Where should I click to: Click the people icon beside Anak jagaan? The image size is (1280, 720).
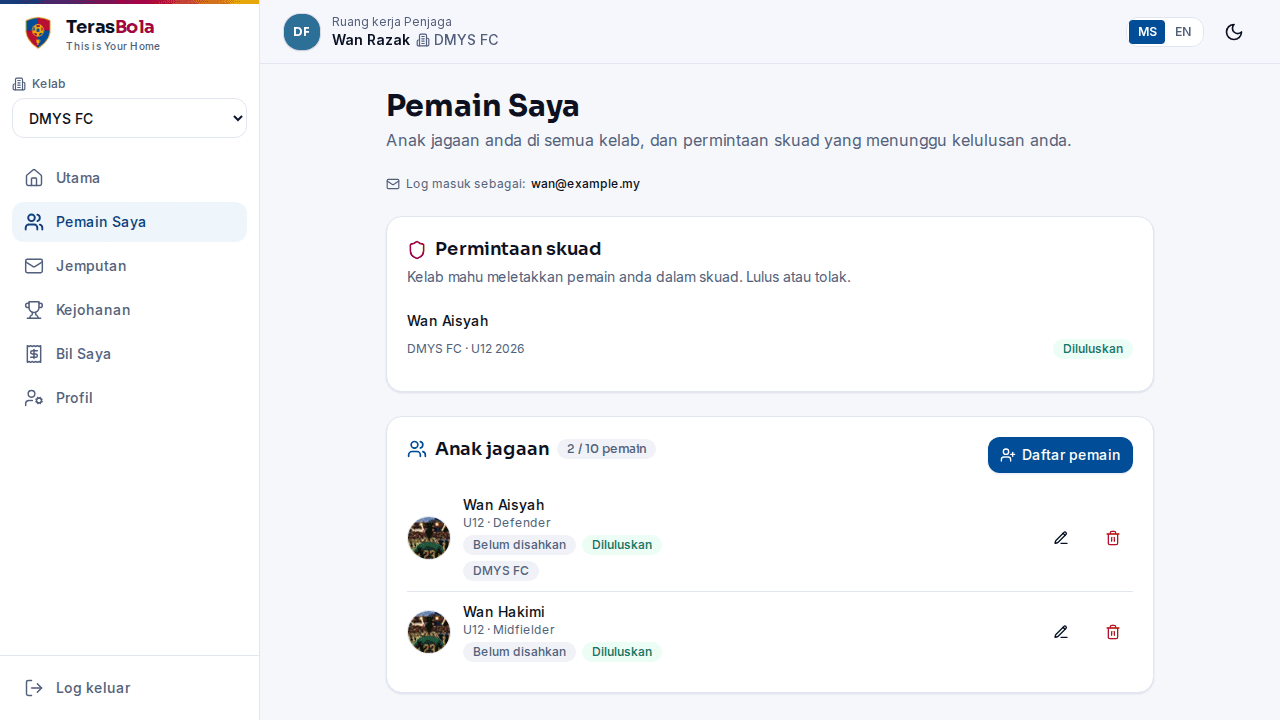pos(417,449)
